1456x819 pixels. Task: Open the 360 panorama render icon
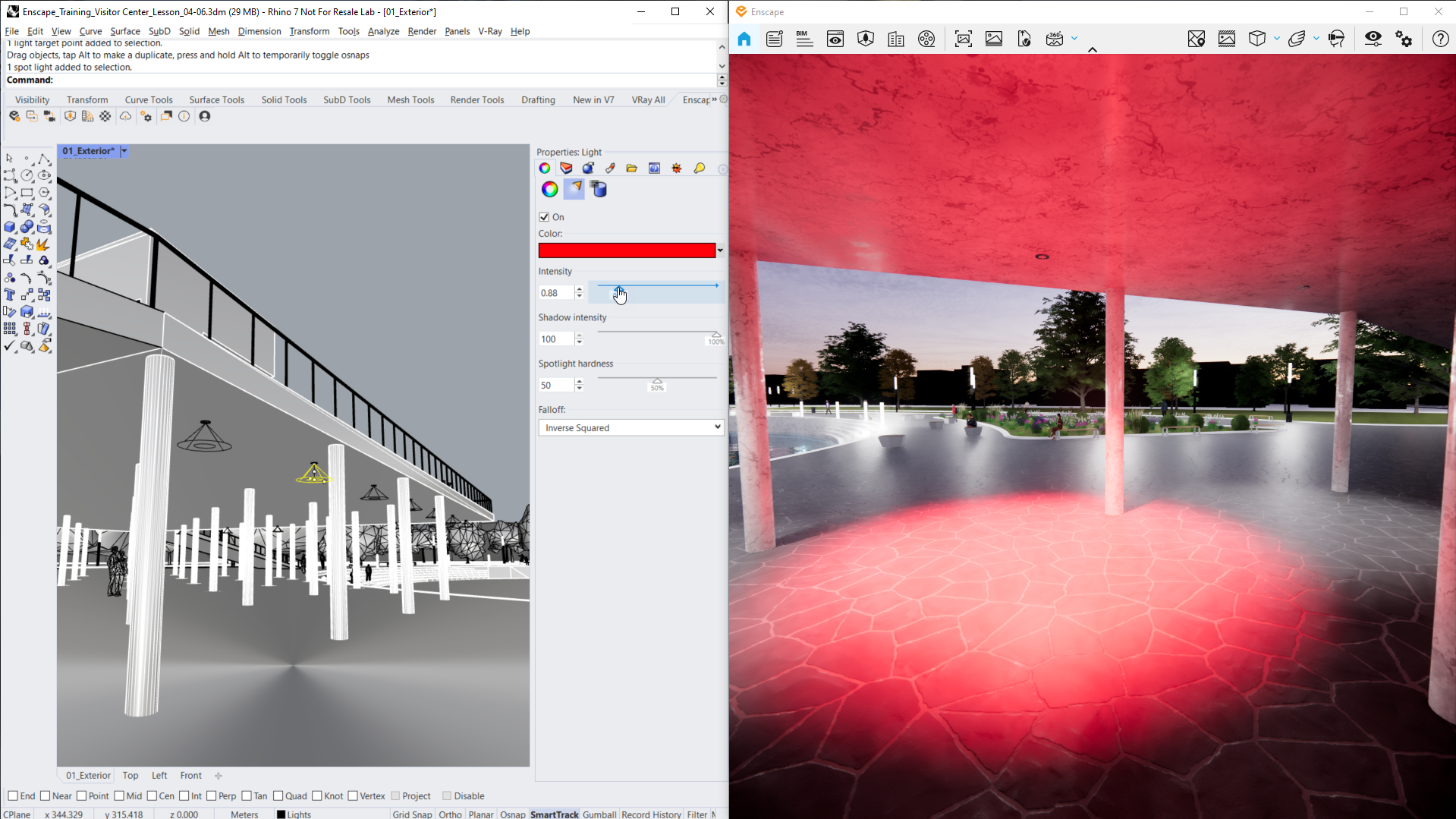(1054, 39)
